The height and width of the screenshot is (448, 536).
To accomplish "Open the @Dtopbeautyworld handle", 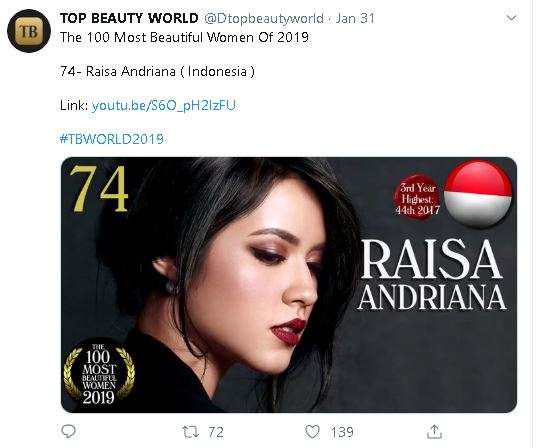I will click(264, 18).
